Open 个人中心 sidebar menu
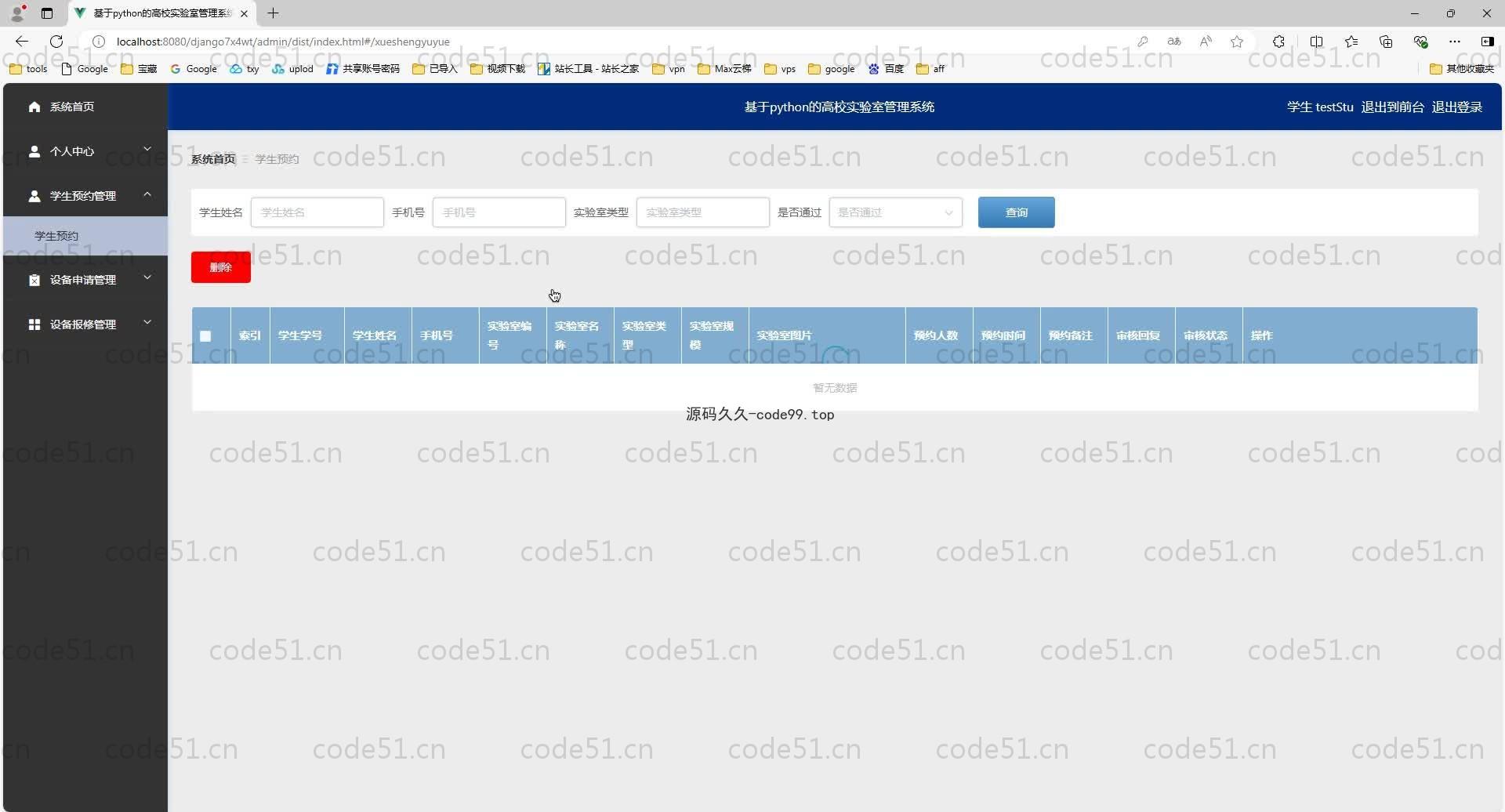The width and height of the screenshot is (1505, 812). coord(85,151)
